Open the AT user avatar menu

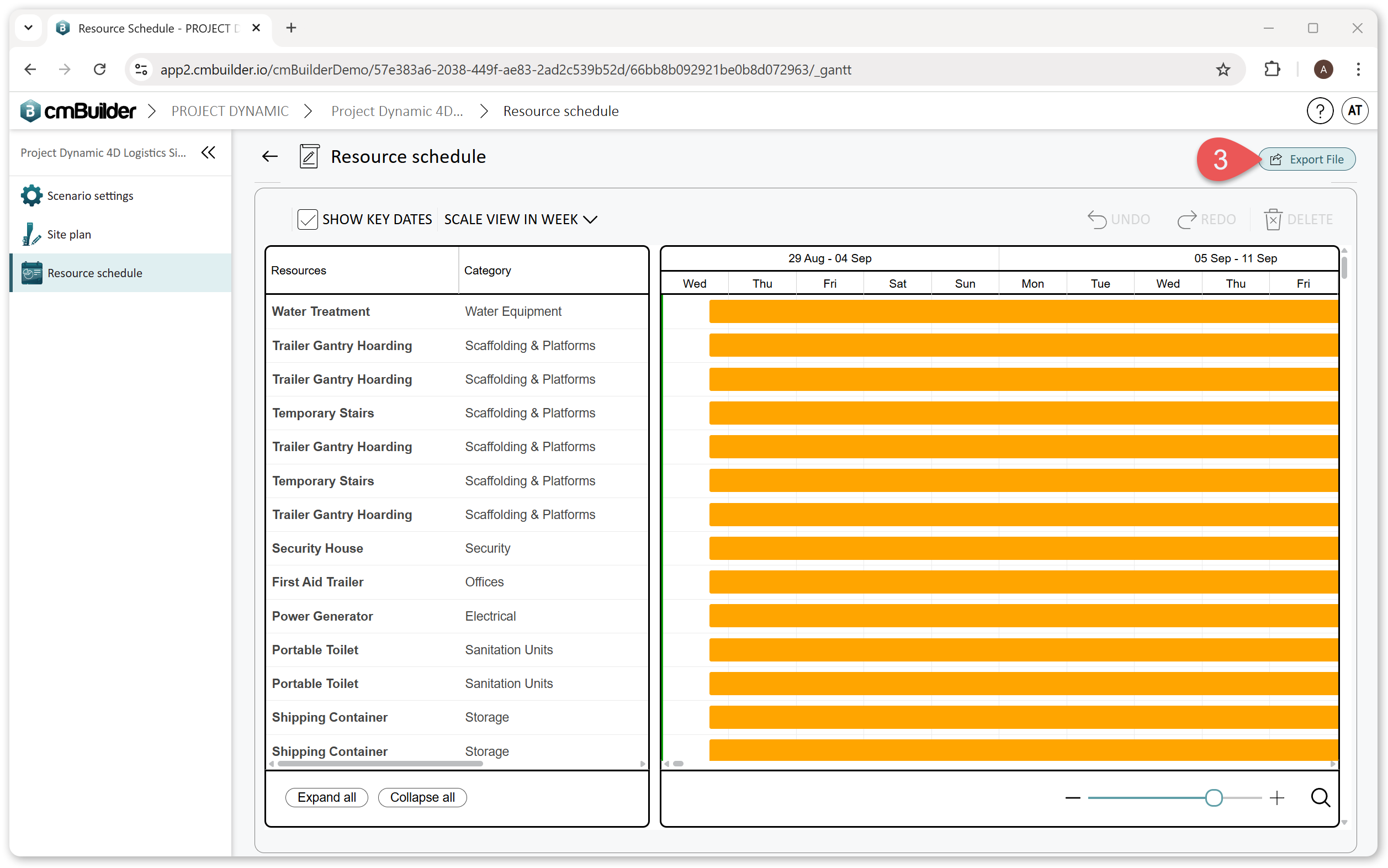(1355, 111)
